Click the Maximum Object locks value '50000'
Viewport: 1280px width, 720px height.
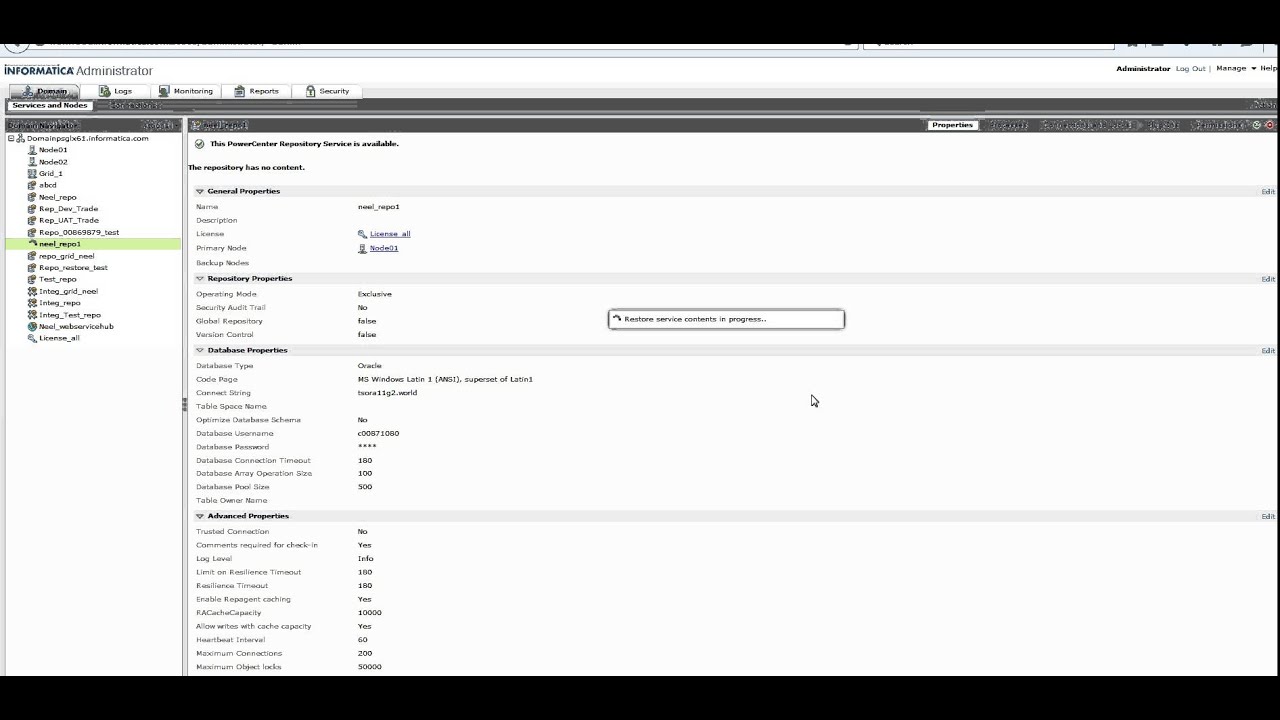(370, 667)
